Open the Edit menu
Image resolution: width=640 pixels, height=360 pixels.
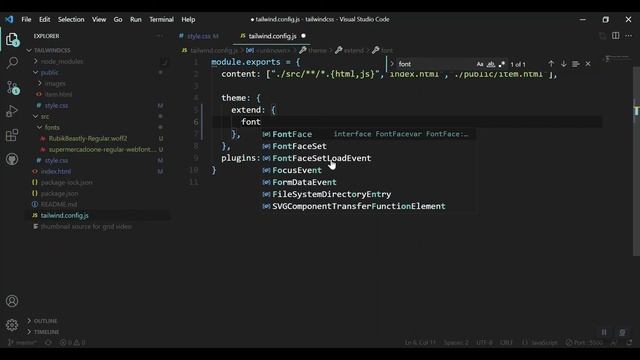click(x=44, y=19)
